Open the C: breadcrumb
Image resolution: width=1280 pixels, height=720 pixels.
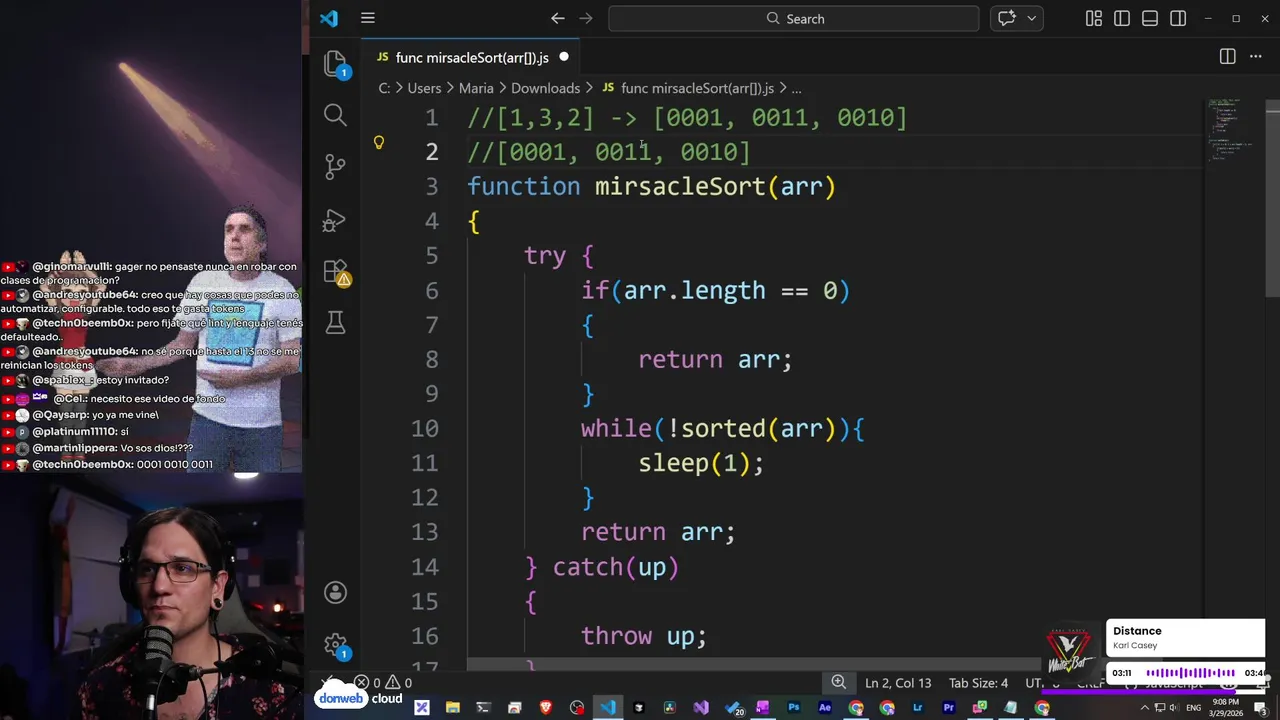384,88
